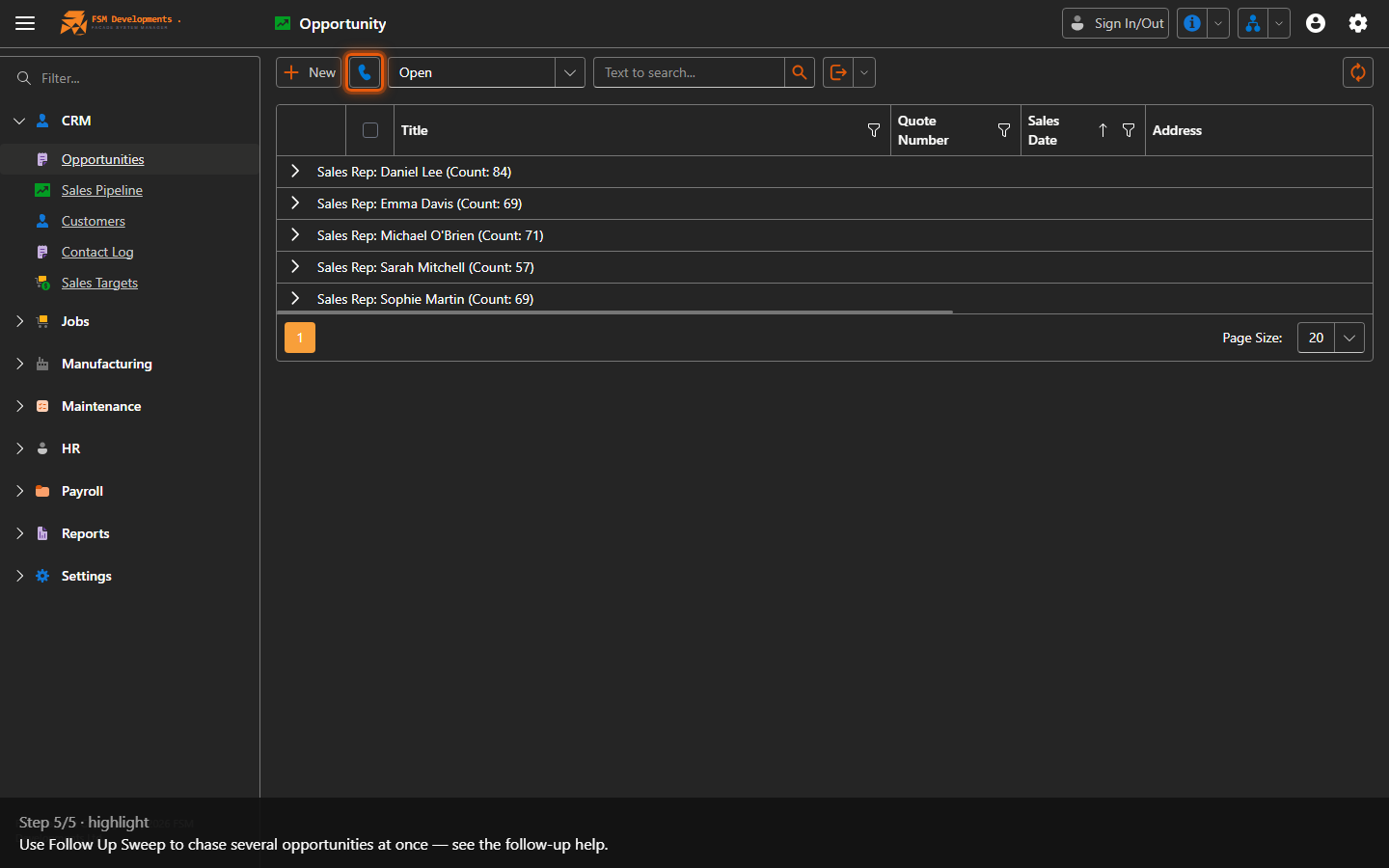Screen dimensions: 1389x868
Task: Click the Sales Targets icon
Action: (x=42, y=283)
